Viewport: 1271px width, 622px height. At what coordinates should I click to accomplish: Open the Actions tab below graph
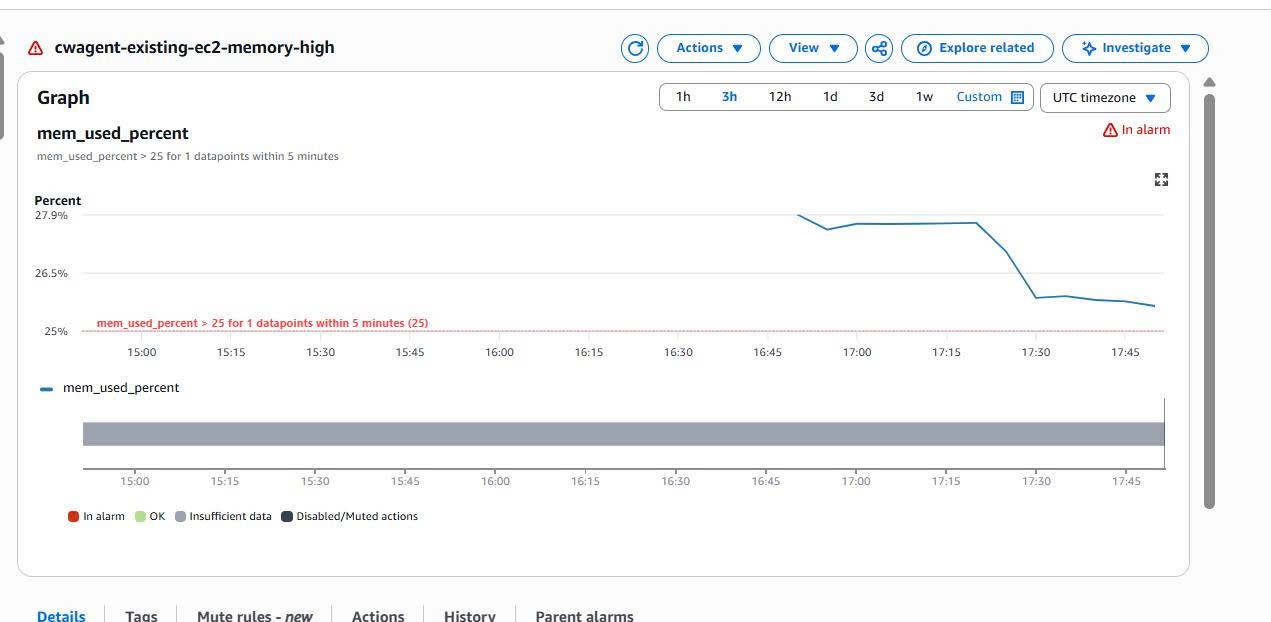378,615
